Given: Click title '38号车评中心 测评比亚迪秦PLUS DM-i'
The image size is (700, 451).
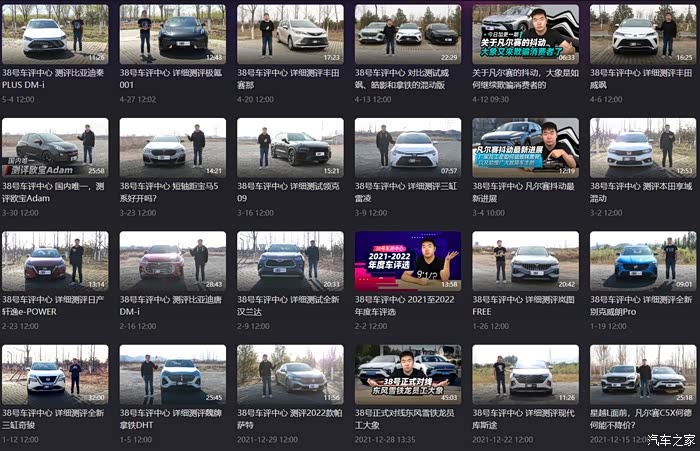Looking at the screenshot, I should [53, 79].
